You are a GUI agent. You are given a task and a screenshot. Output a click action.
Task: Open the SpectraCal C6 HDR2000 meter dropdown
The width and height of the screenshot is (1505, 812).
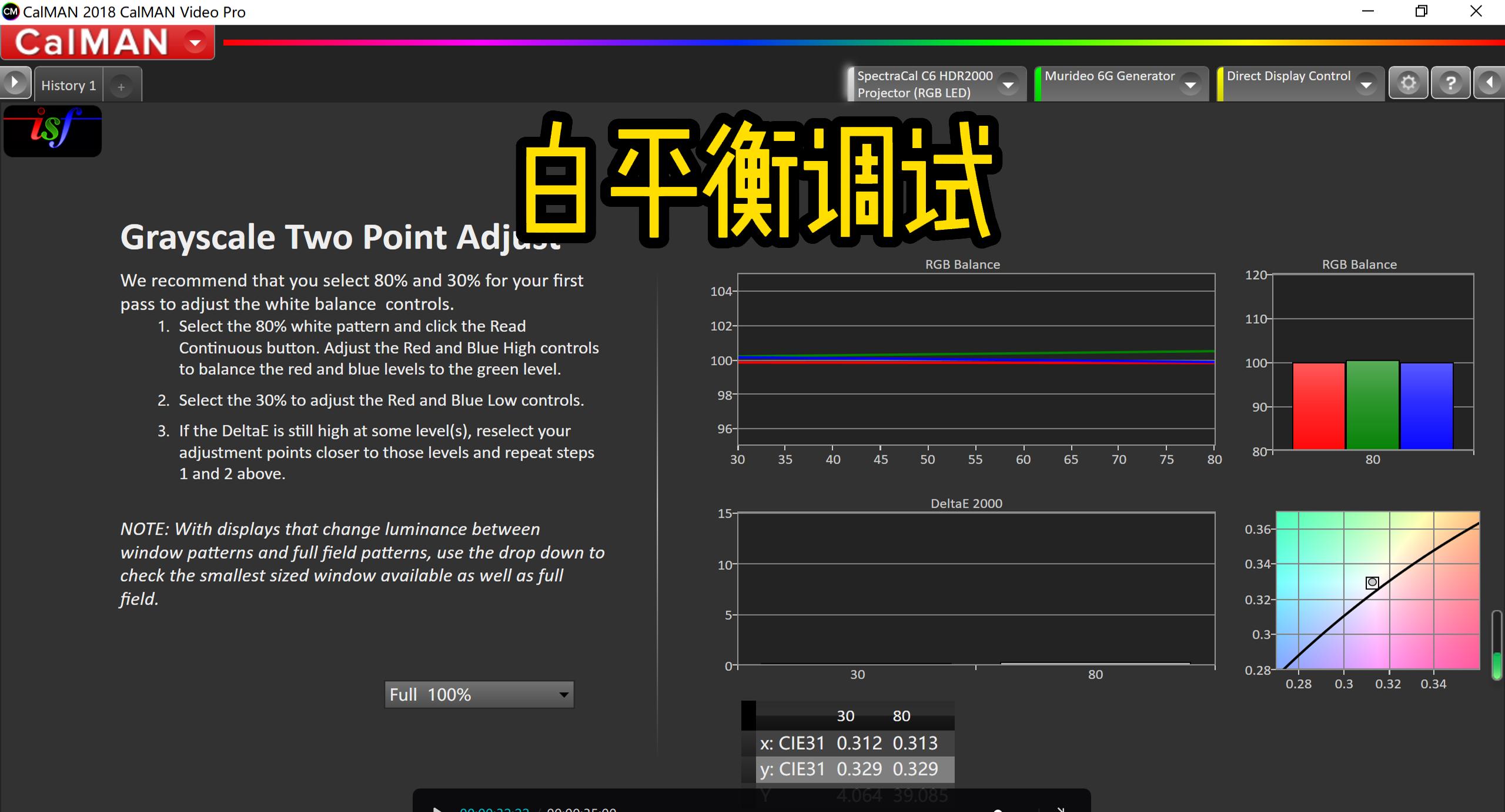pos(1008,84)
